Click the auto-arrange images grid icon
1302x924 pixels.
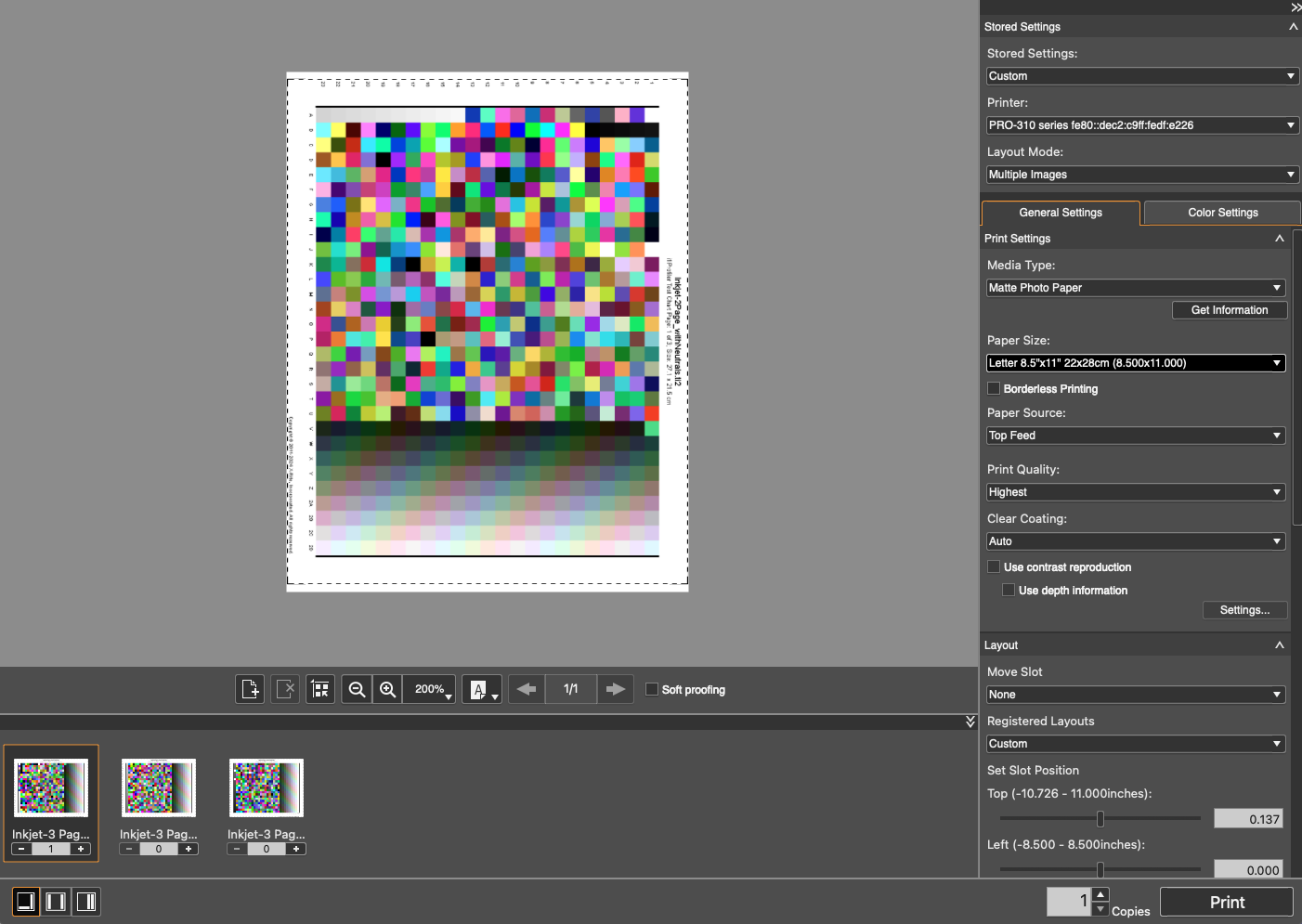(x=320, y=689)
